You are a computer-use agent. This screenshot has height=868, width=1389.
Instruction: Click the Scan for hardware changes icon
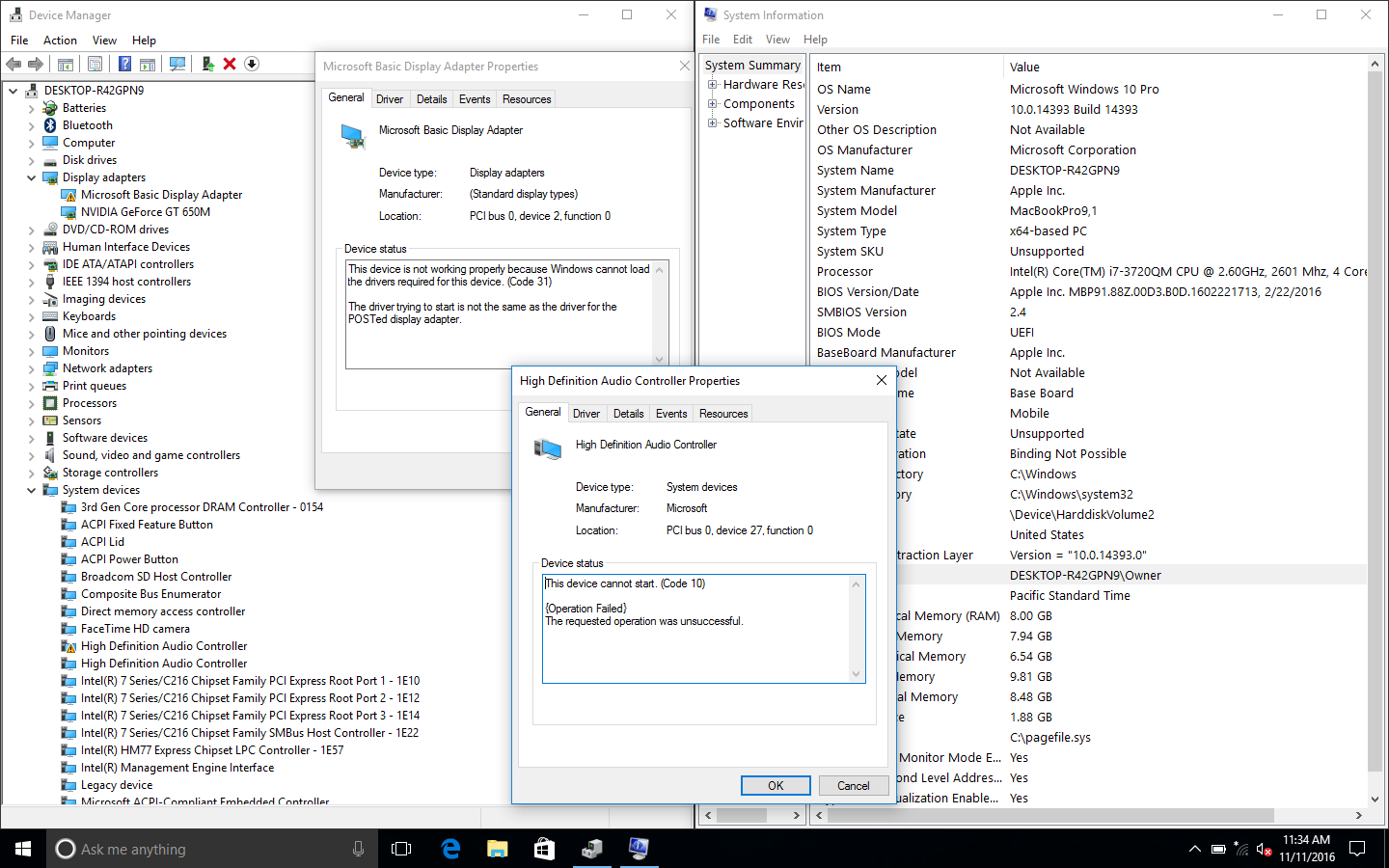pyautogui.click(x=177, y=64)
